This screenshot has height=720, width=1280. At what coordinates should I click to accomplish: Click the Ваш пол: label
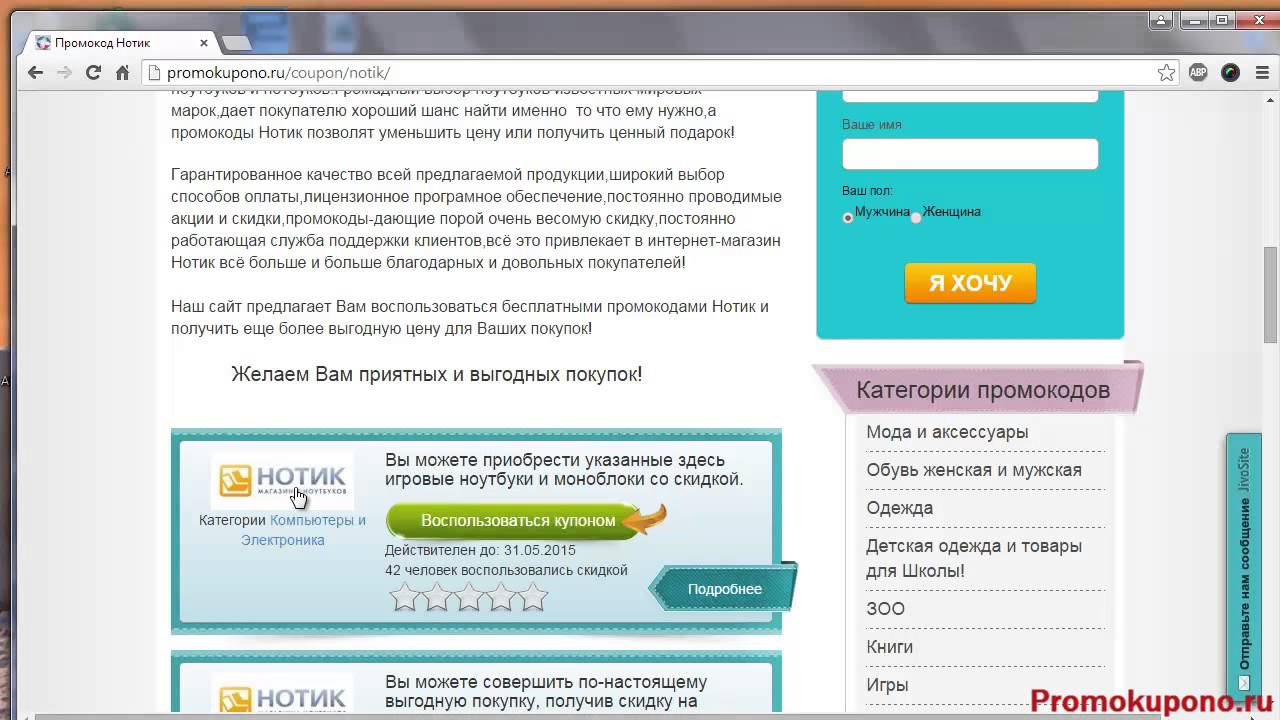click(867, 190)
